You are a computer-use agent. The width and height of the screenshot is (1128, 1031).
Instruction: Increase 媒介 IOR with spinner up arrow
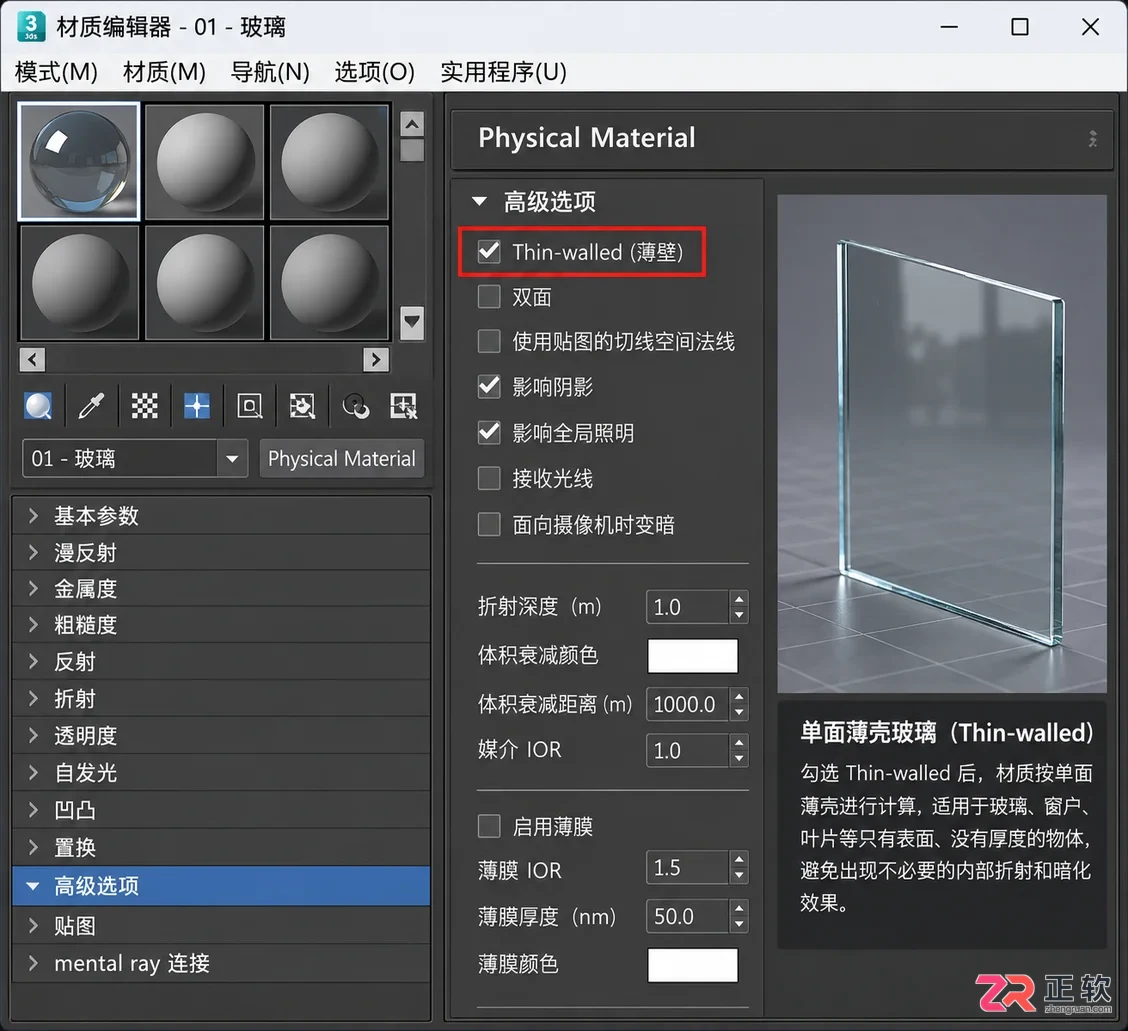pyautogui.click(x=739, y=742)
